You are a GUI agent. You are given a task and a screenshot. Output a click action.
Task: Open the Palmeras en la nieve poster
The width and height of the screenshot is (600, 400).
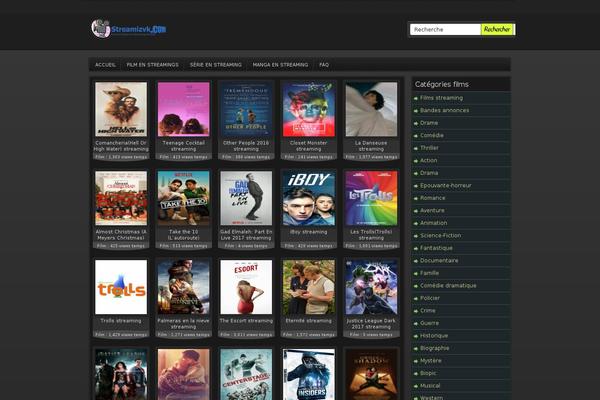[184, 287]
